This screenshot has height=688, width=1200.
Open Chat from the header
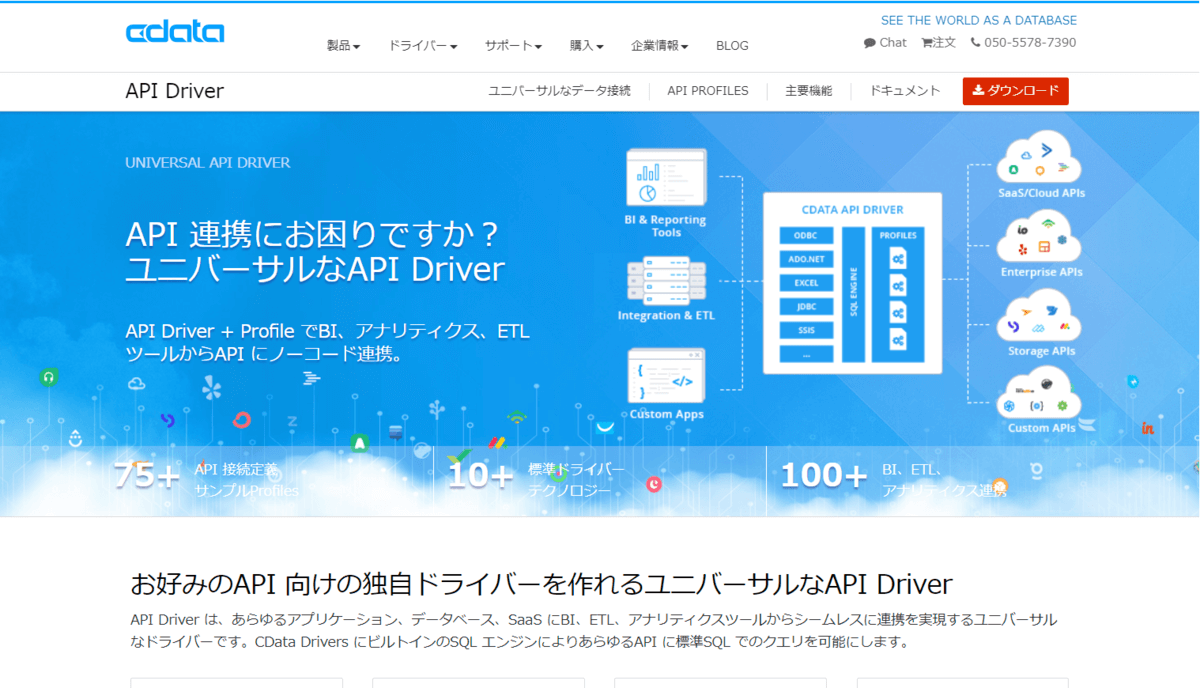pyautogui.click(x=885, y=42)
